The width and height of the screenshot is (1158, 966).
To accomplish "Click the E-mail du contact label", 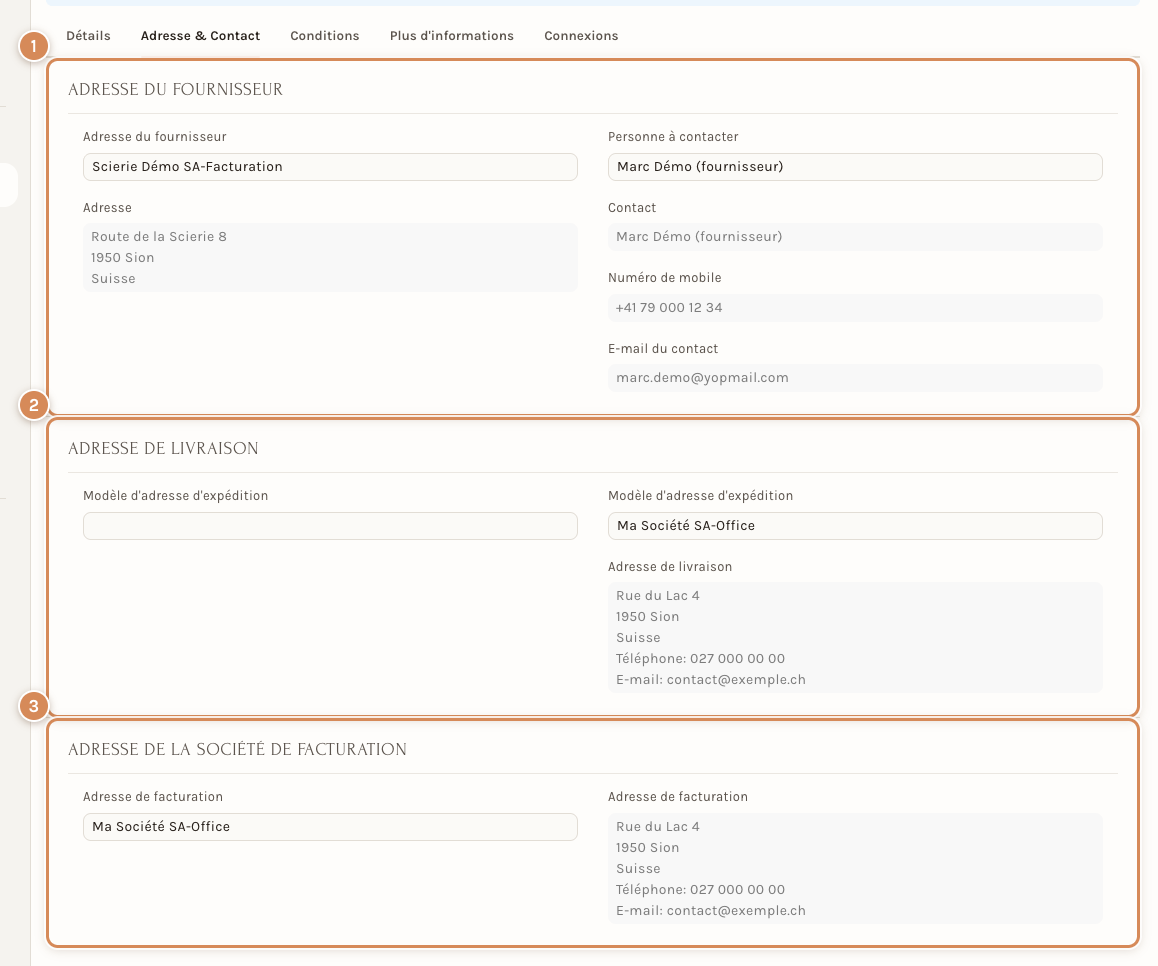I will click(663, 349).
